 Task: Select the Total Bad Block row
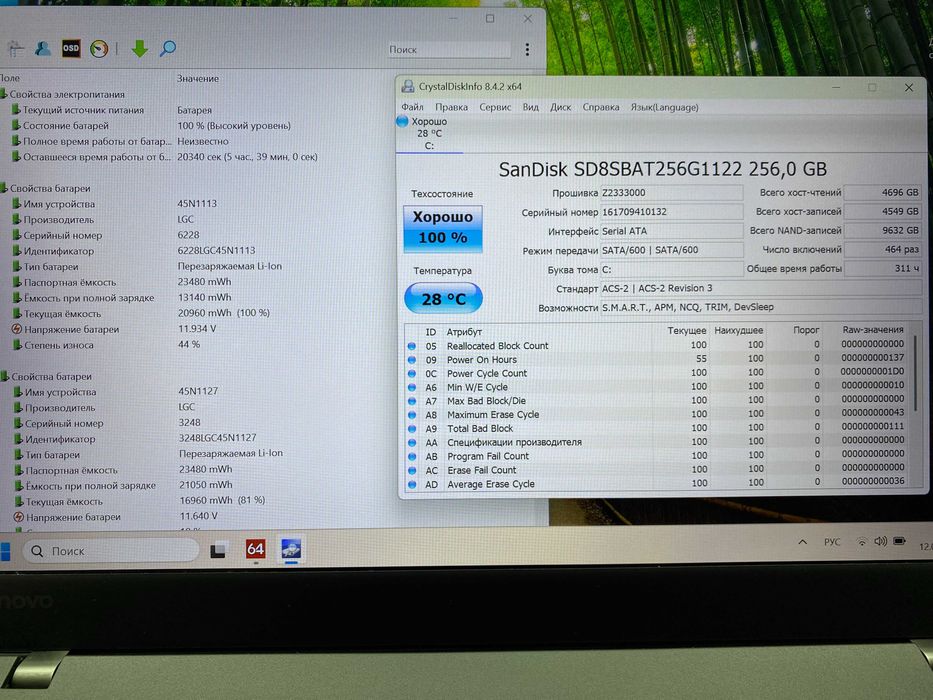tap(657, 427)
